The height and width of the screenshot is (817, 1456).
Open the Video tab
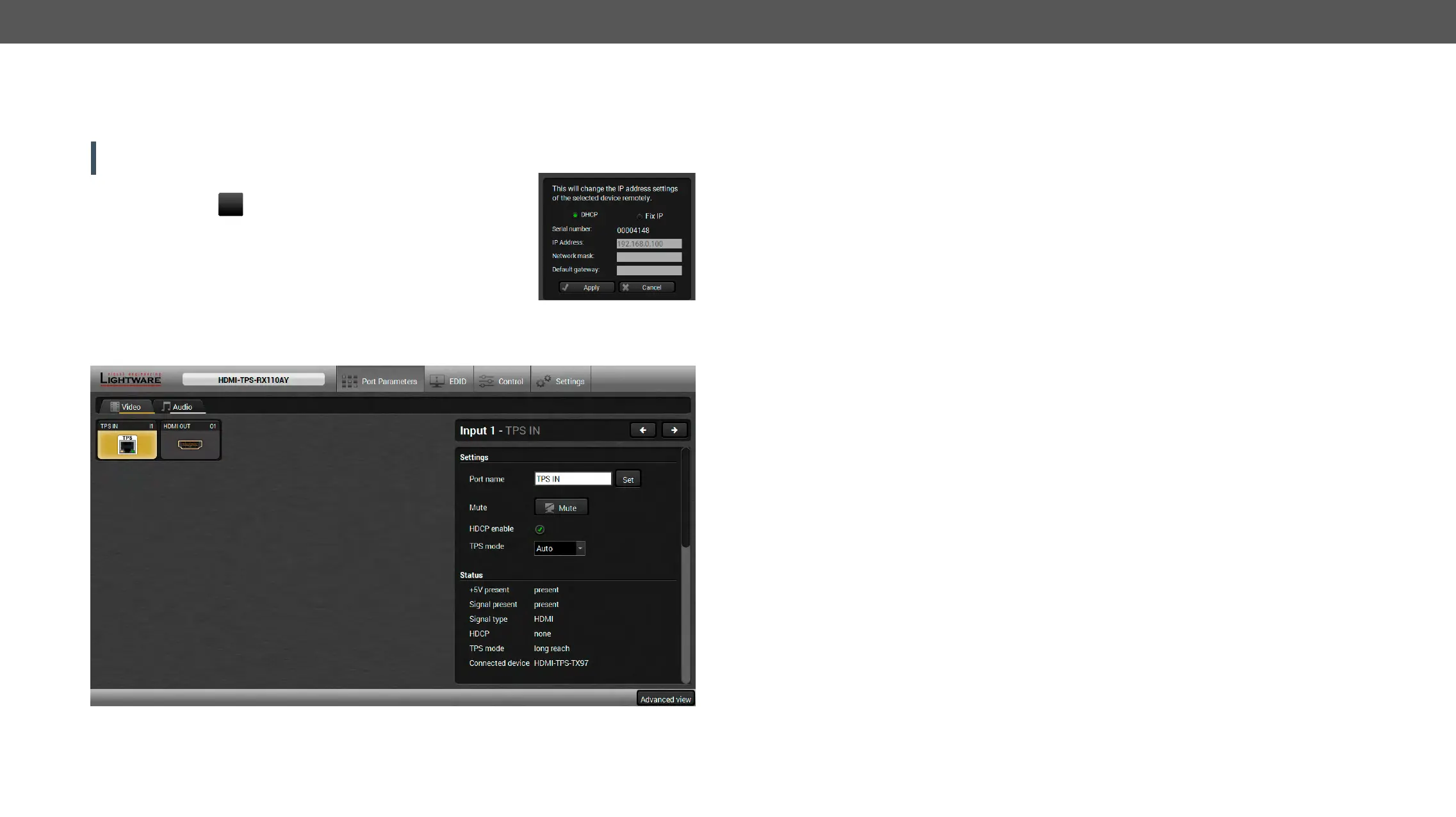(126, 407)
